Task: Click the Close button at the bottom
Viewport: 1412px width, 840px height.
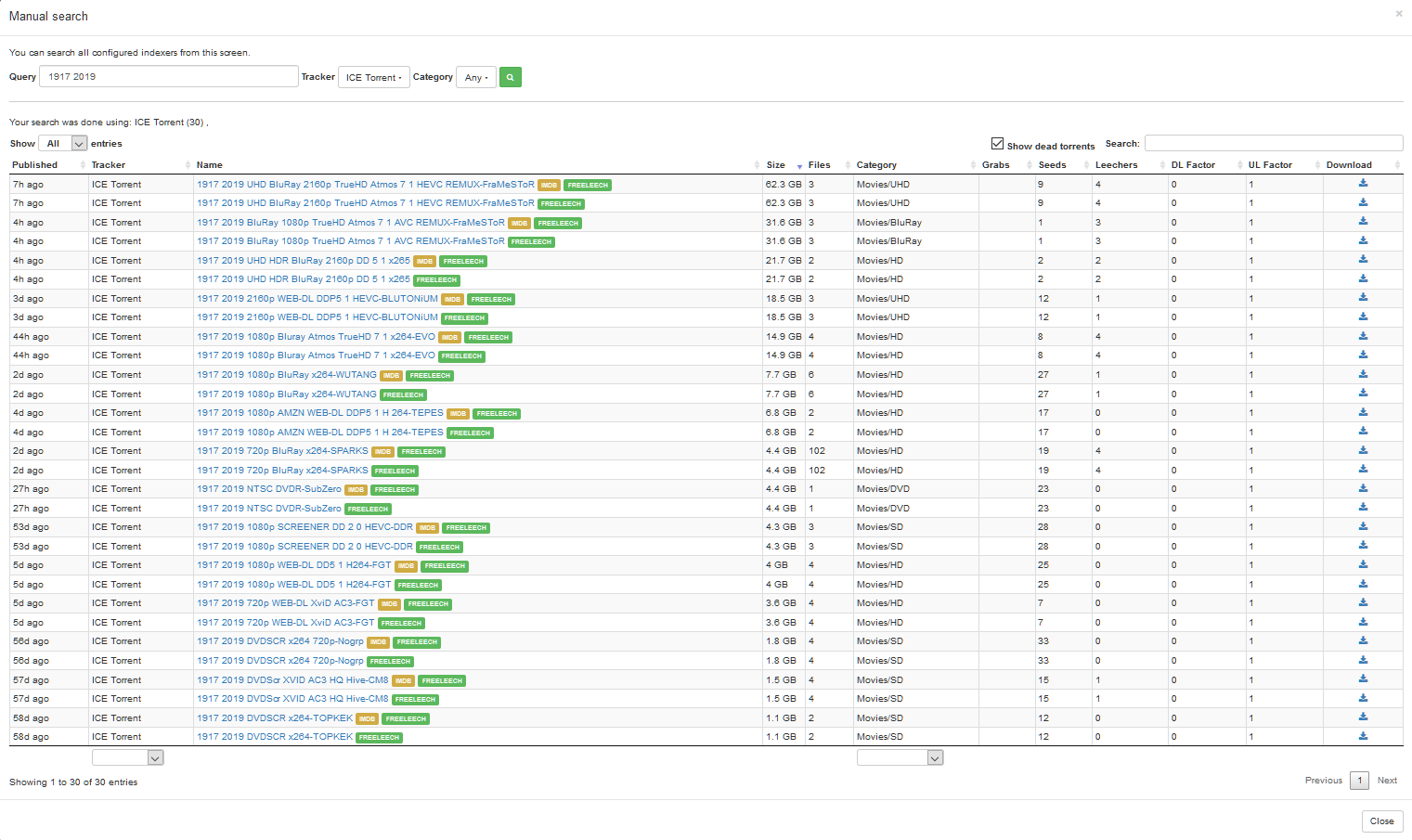Action: [x=1382, y=821]
